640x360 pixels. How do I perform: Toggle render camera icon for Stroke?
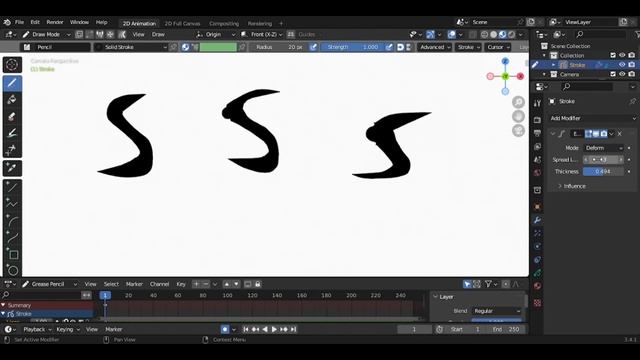tap(631, 64)
